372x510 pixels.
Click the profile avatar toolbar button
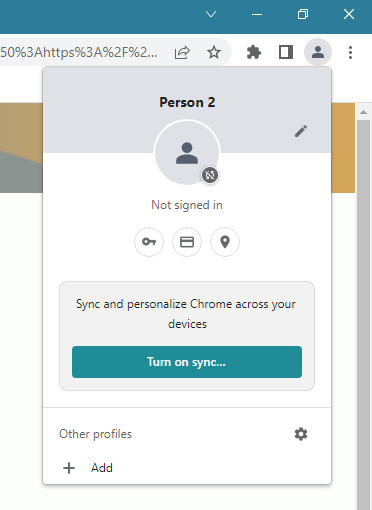click(x=318, y=52)
